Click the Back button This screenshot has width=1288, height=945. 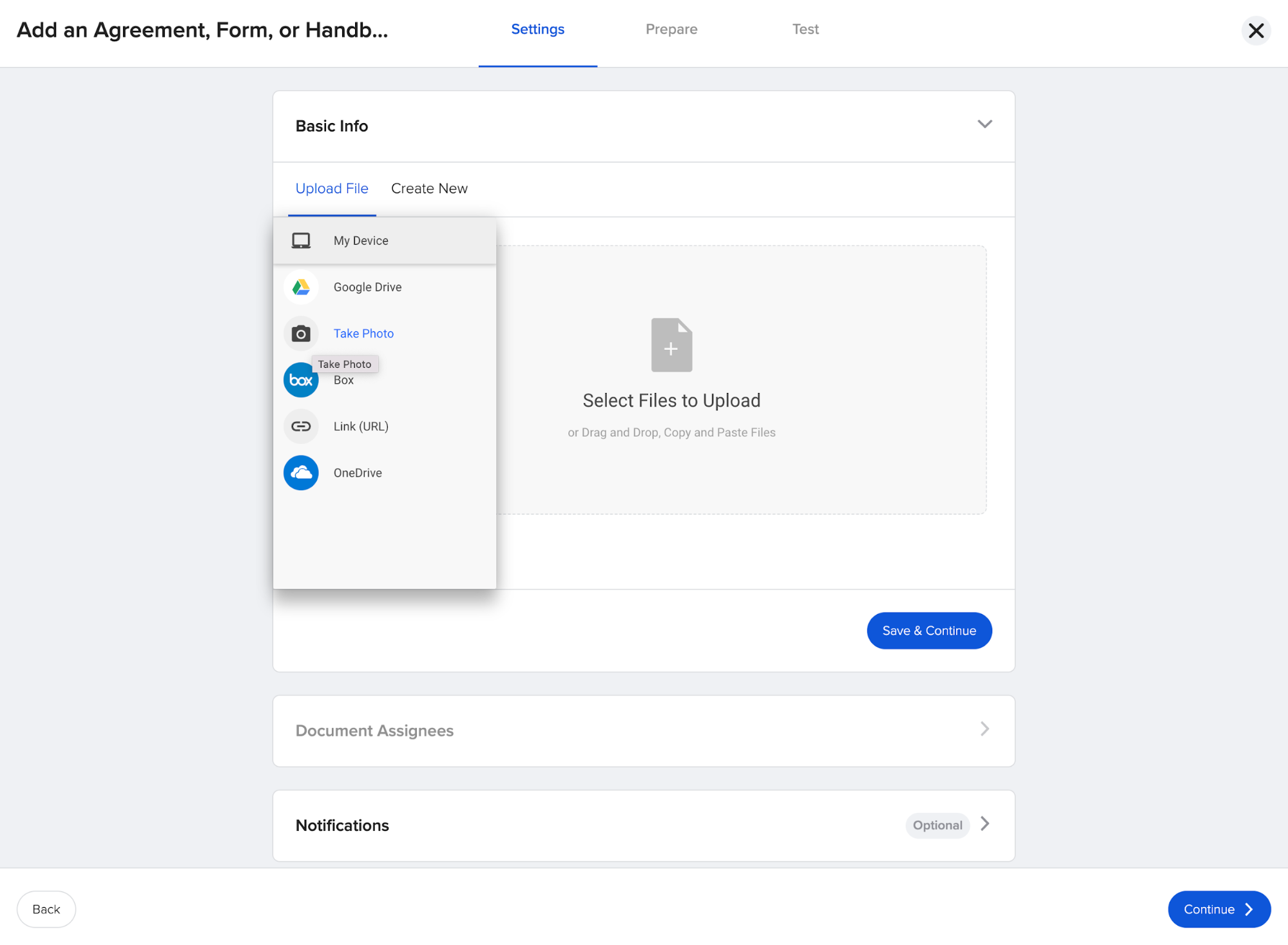46,910
